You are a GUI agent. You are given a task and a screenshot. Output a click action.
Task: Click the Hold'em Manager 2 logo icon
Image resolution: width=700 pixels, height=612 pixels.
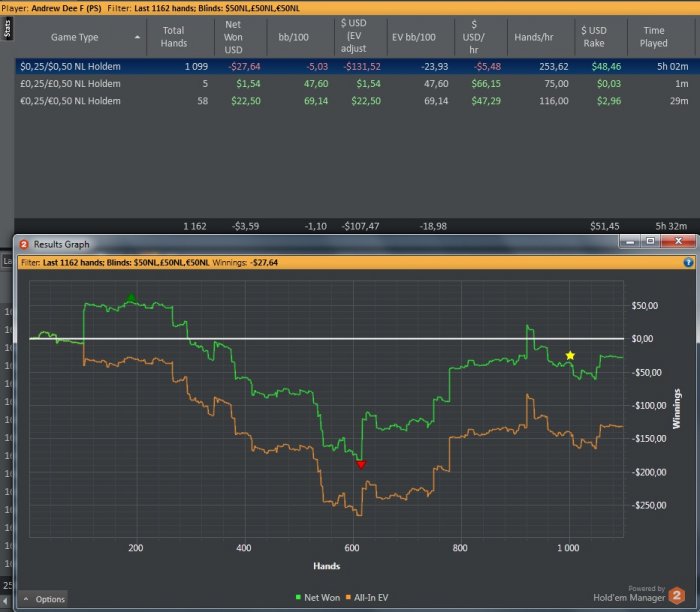(677, 594)
